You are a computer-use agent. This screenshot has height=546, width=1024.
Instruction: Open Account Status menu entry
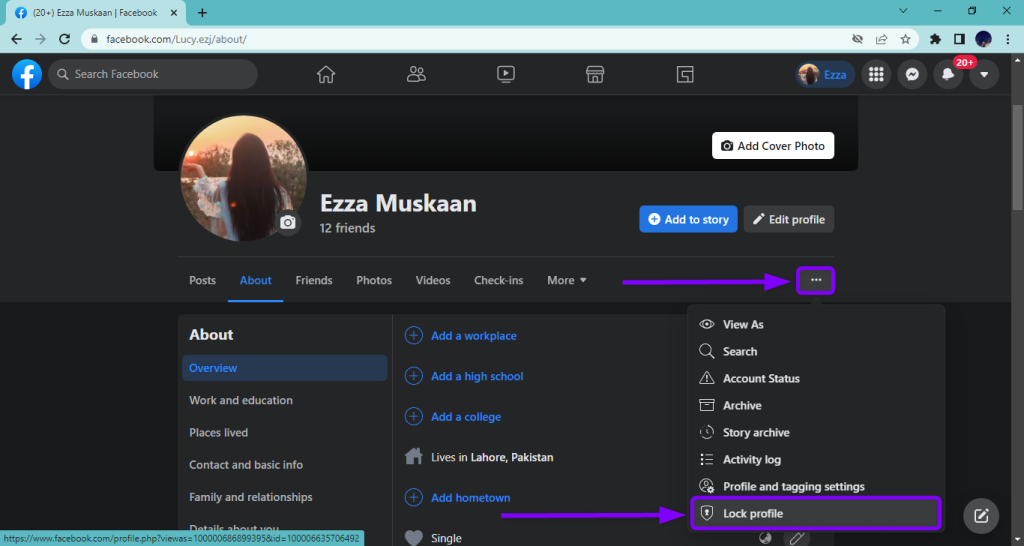tap(816, 378)
